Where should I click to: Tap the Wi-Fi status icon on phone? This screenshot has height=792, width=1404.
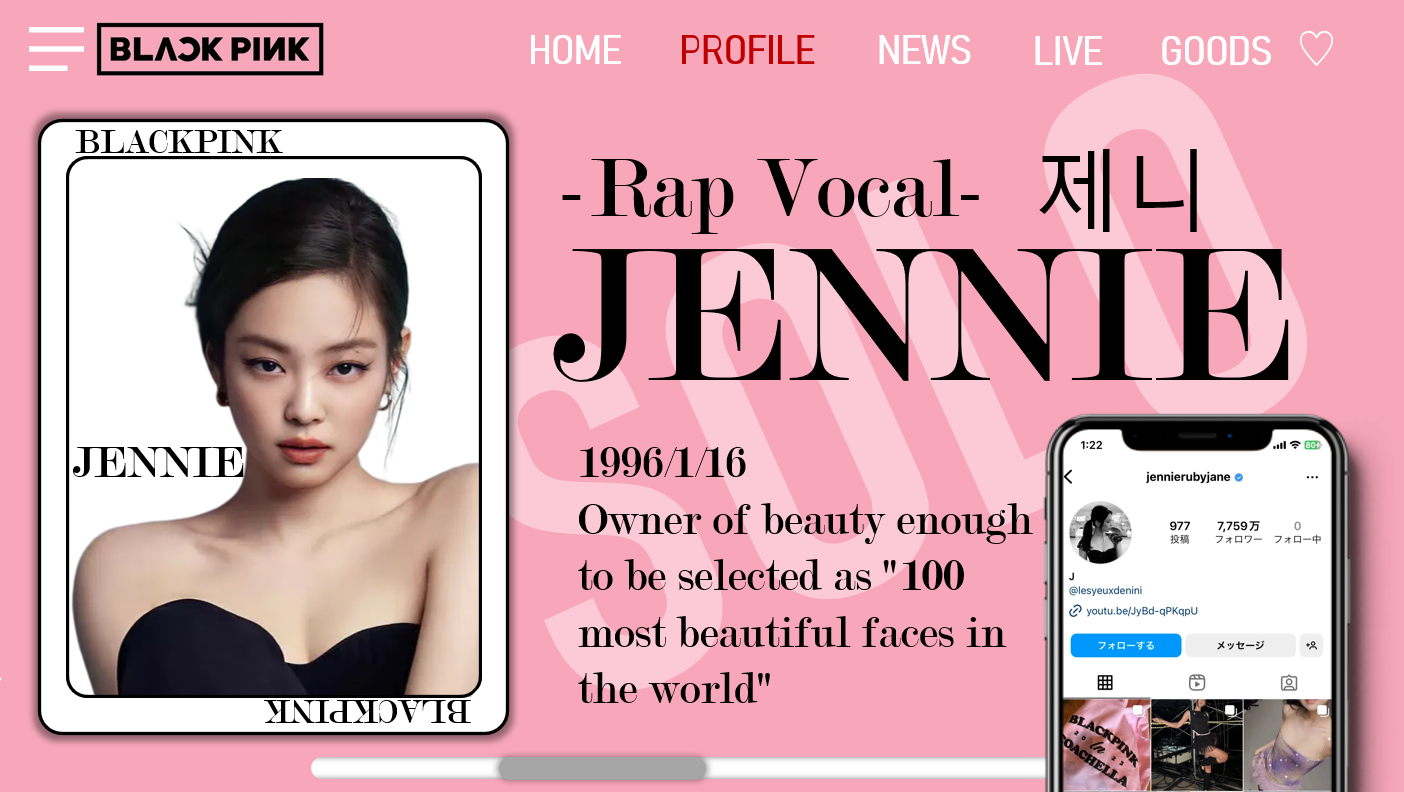pos(1295,445)
